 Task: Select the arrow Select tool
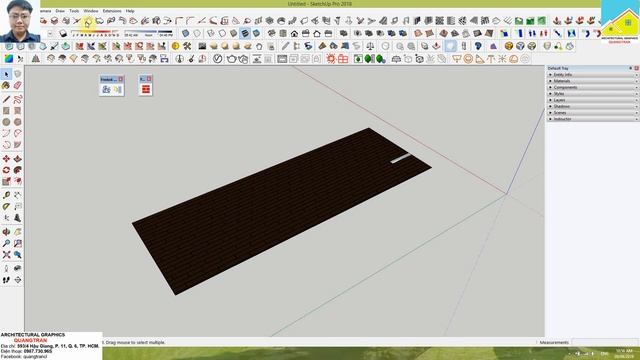coord(6,74)
